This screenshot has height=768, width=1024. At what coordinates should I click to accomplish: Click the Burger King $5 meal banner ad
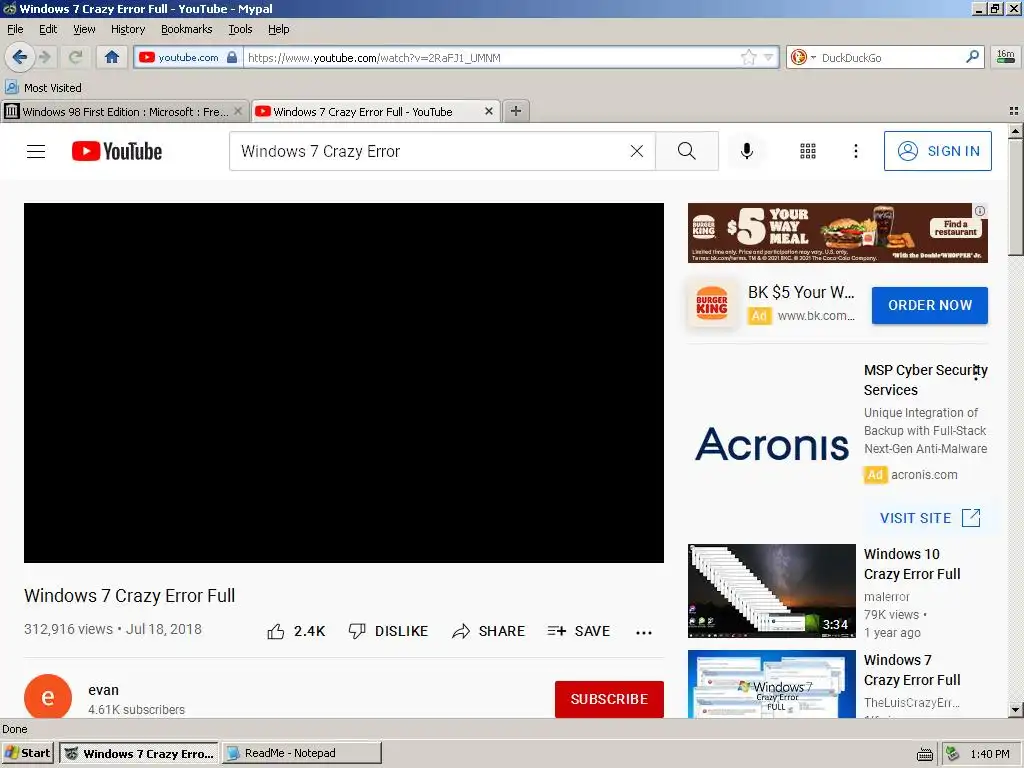click(x=837, y=232)
